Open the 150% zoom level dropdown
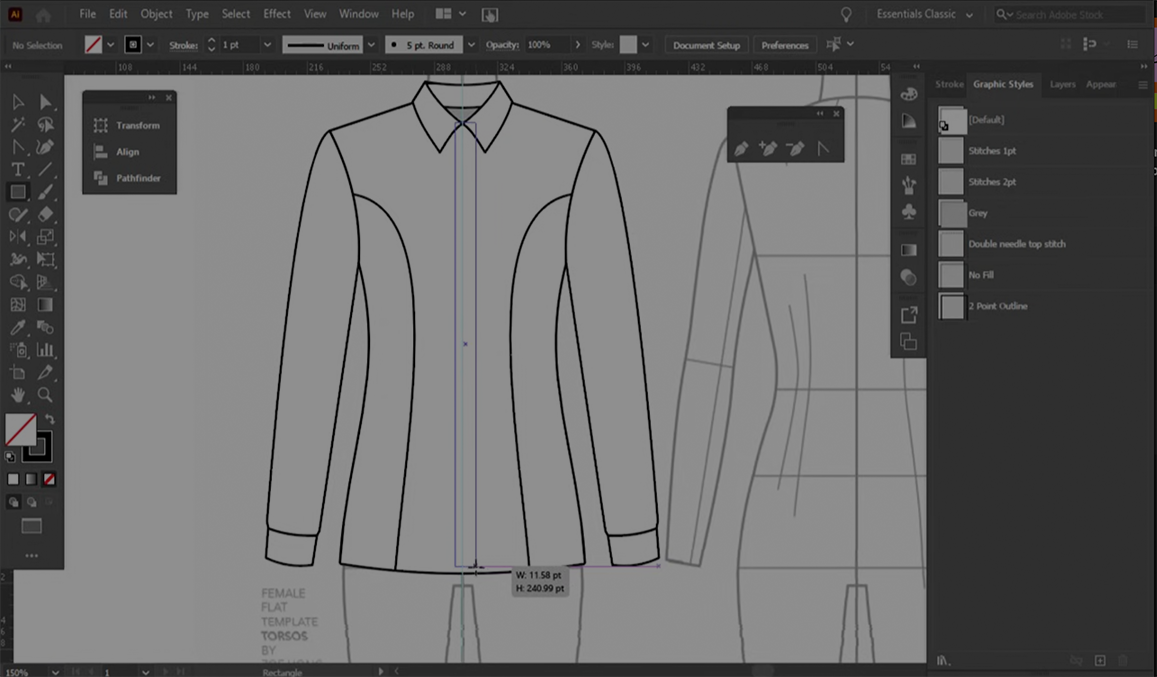 (55, 672)
